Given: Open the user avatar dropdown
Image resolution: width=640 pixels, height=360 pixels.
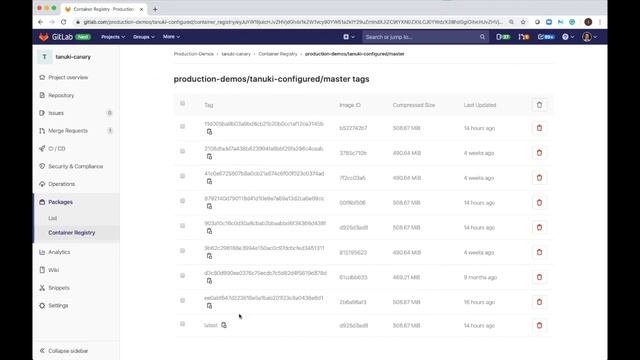Looking at the screenshot, I should pyautogui.click(x=590, y=37).
